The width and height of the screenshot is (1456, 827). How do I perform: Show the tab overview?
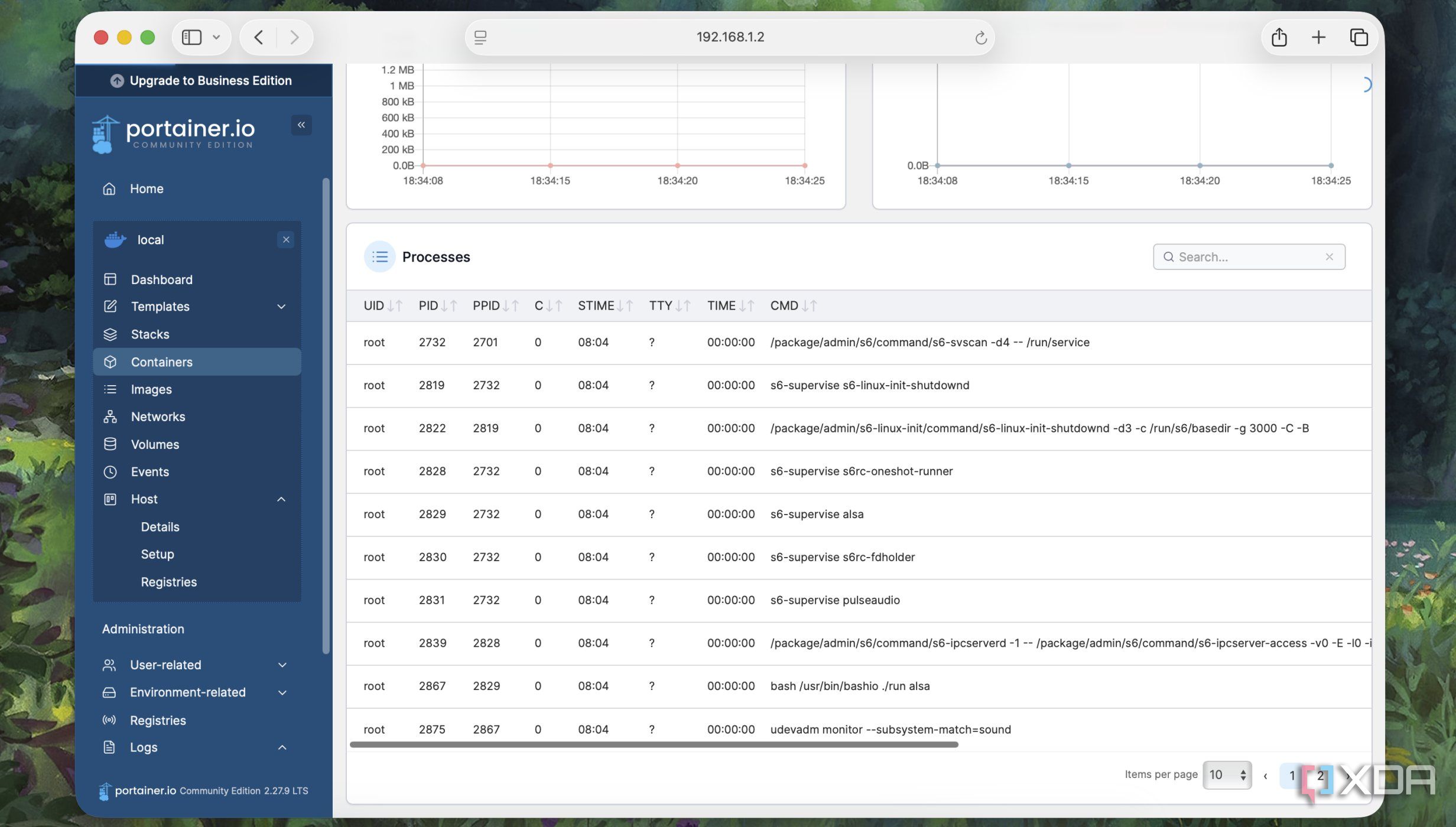point(1358,37)
